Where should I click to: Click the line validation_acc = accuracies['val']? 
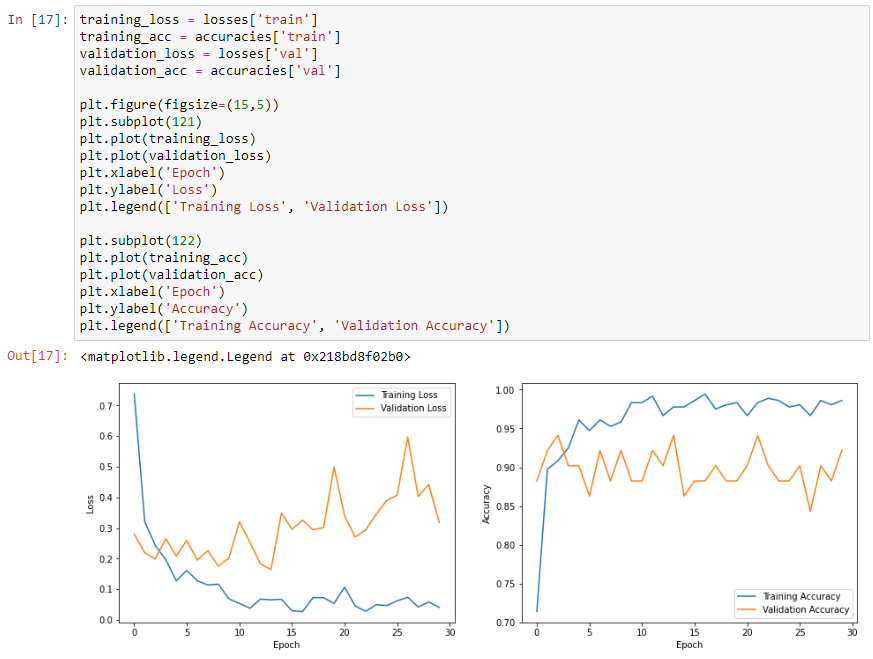[x=210, y=71]
